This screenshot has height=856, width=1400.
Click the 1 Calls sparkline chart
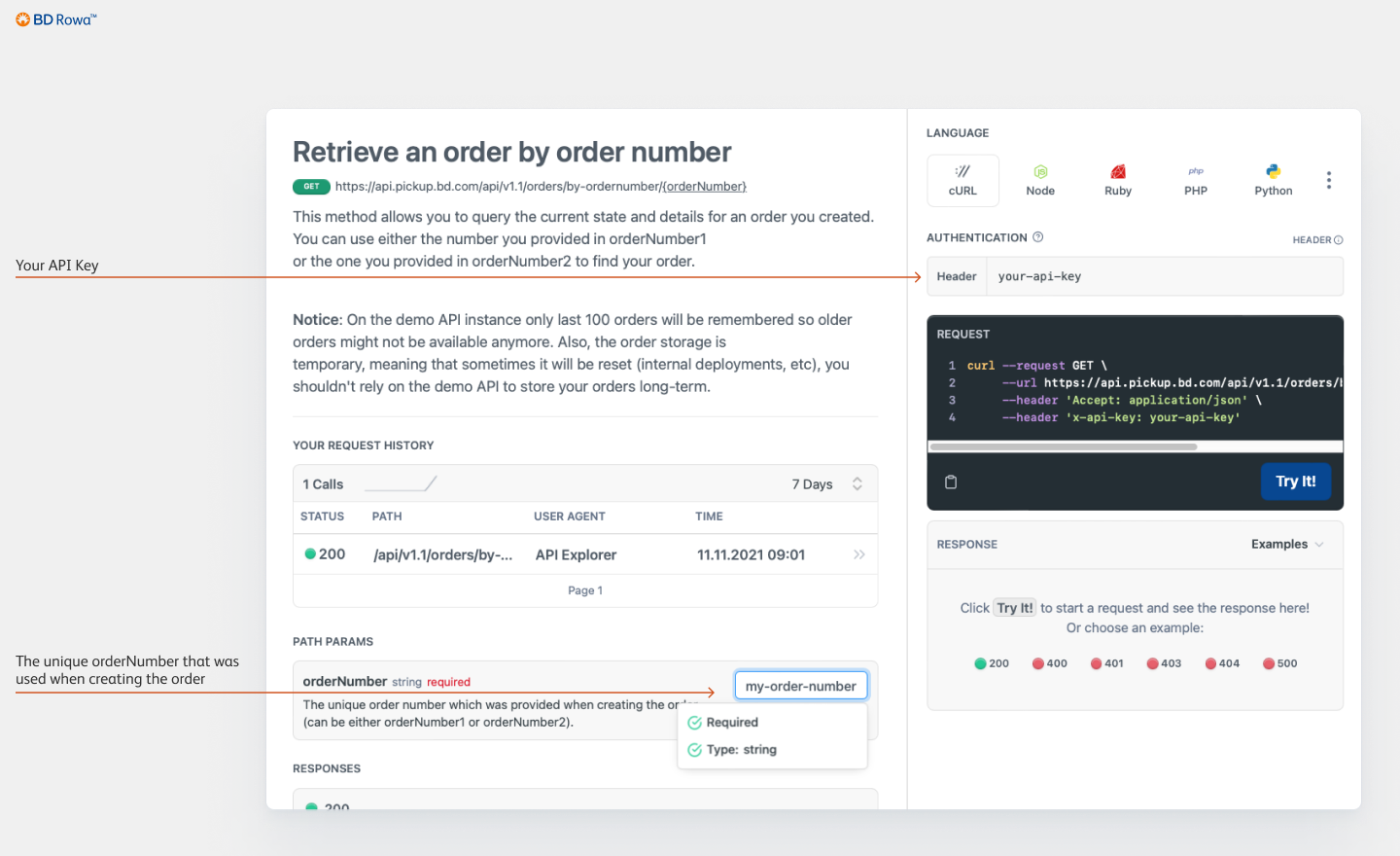point(401,483)
